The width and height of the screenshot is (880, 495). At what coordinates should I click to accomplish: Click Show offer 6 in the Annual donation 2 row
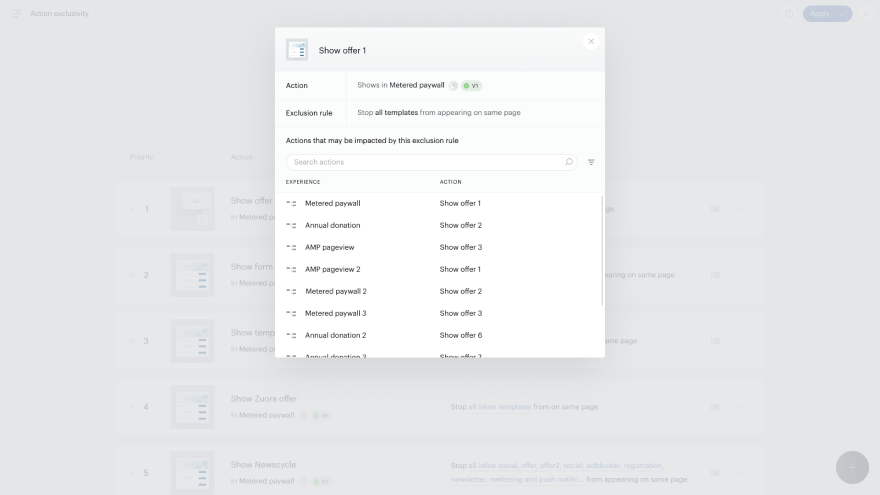pos(461,335)
